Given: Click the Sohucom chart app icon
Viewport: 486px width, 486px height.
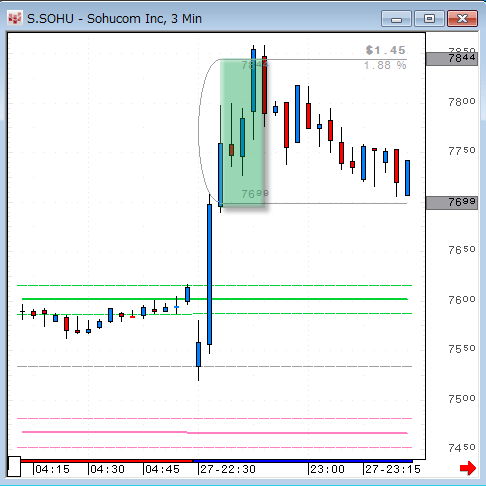Looking at the screenshot, I should click(14, 18).
